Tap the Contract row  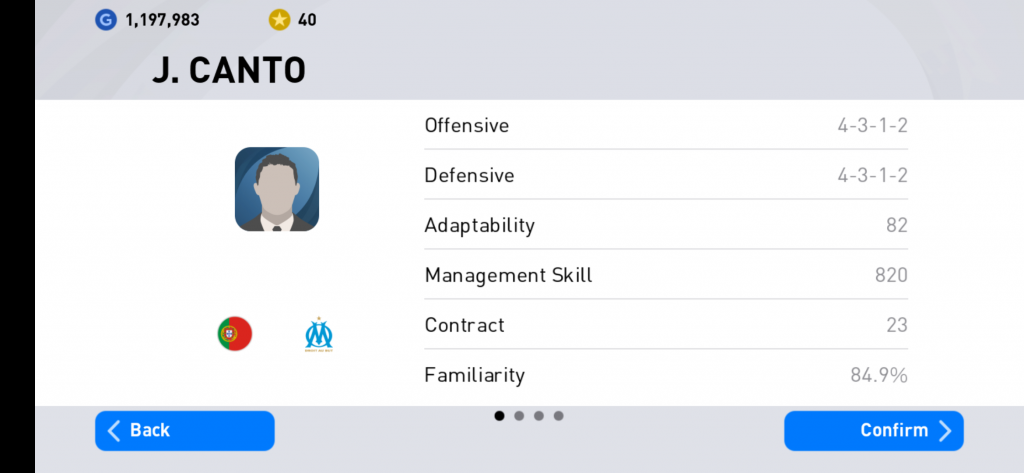pyautogui.click(x=666, y=325)
